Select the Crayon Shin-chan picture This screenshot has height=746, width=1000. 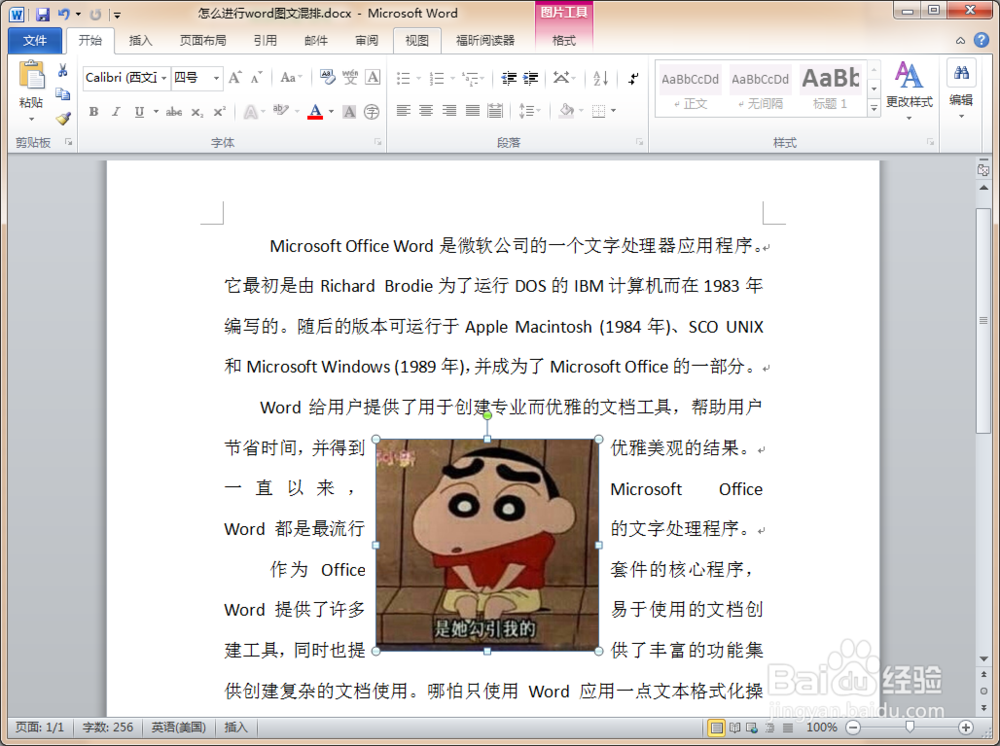(487, 545)
